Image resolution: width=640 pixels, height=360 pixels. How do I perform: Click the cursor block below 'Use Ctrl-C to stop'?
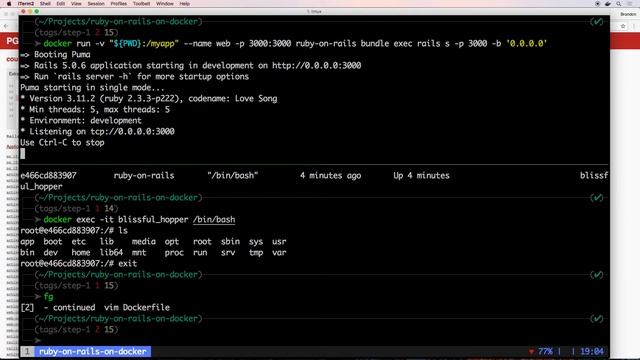(23, 153)
